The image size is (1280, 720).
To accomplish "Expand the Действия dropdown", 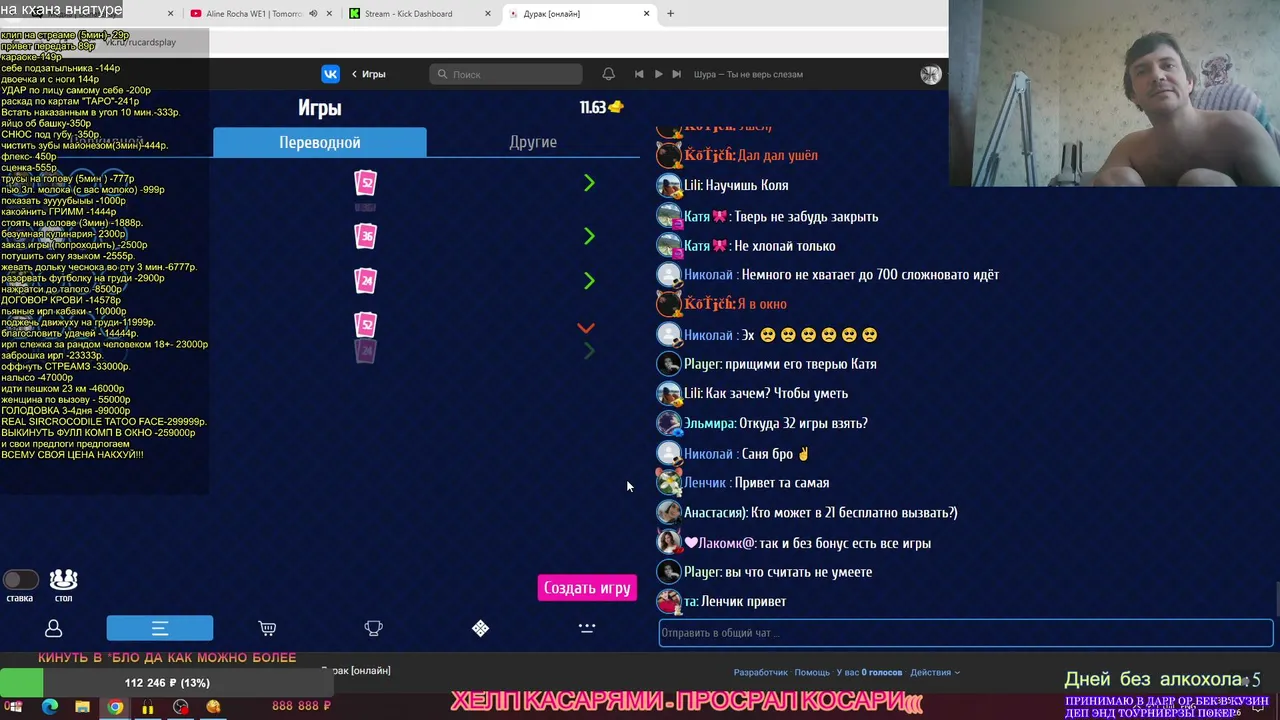I will (935, 672).
